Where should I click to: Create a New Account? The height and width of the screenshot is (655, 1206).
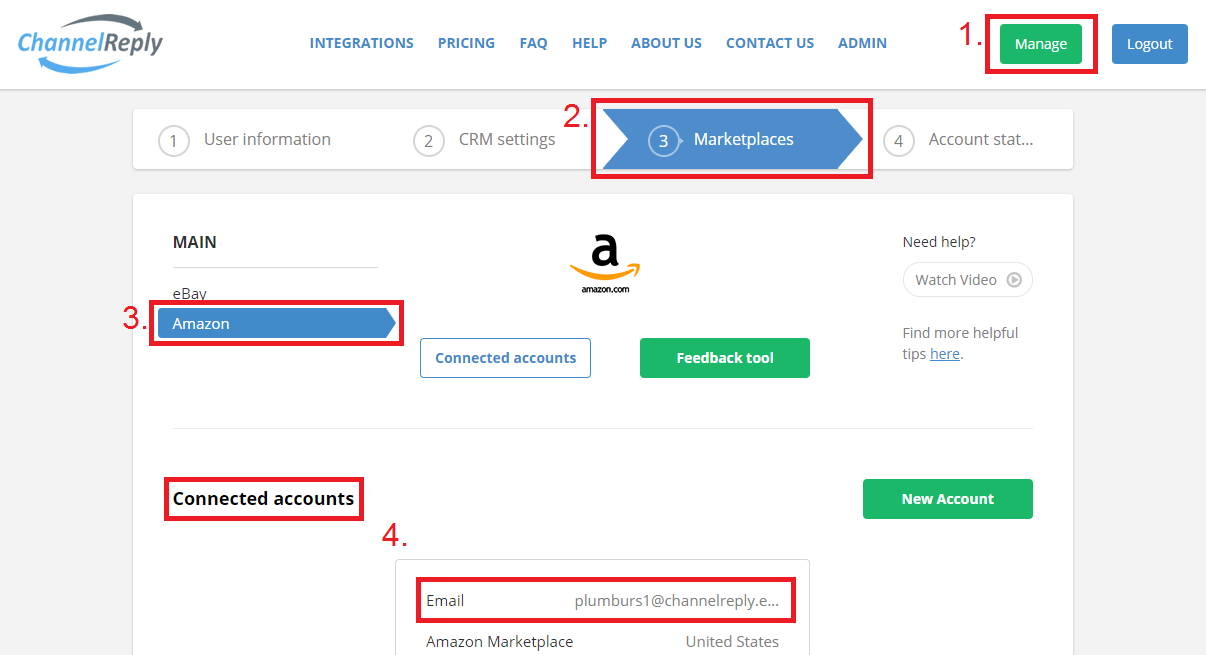point(947,498)
